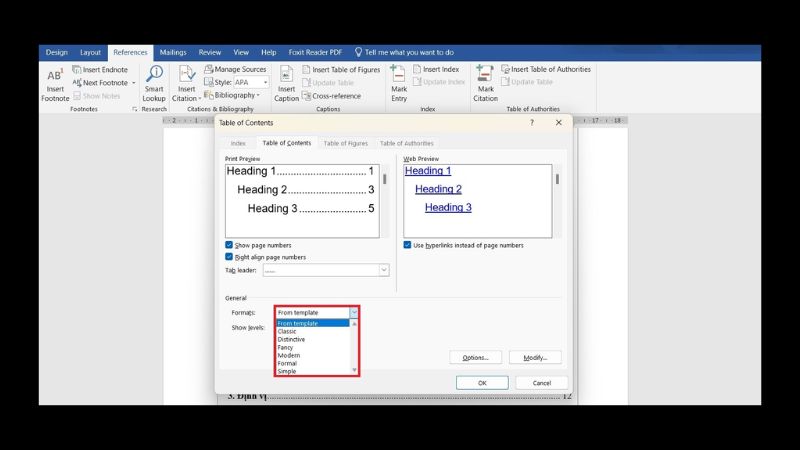Click Formats list scroll down arrow
Screen dimensions: 800x450
click(x=354, y=370)
